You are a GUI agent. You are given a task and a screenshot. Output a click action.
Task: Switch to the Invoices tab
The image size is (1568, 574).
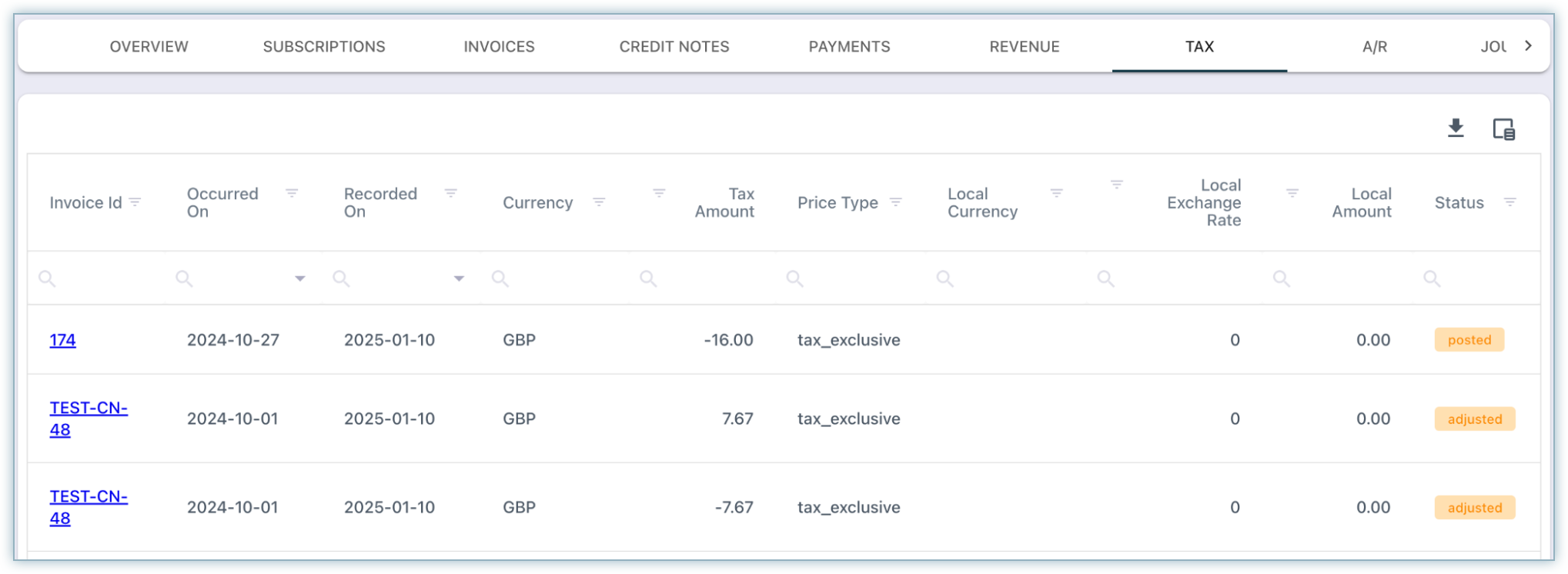pyautogui.click(x=499, y=47)
